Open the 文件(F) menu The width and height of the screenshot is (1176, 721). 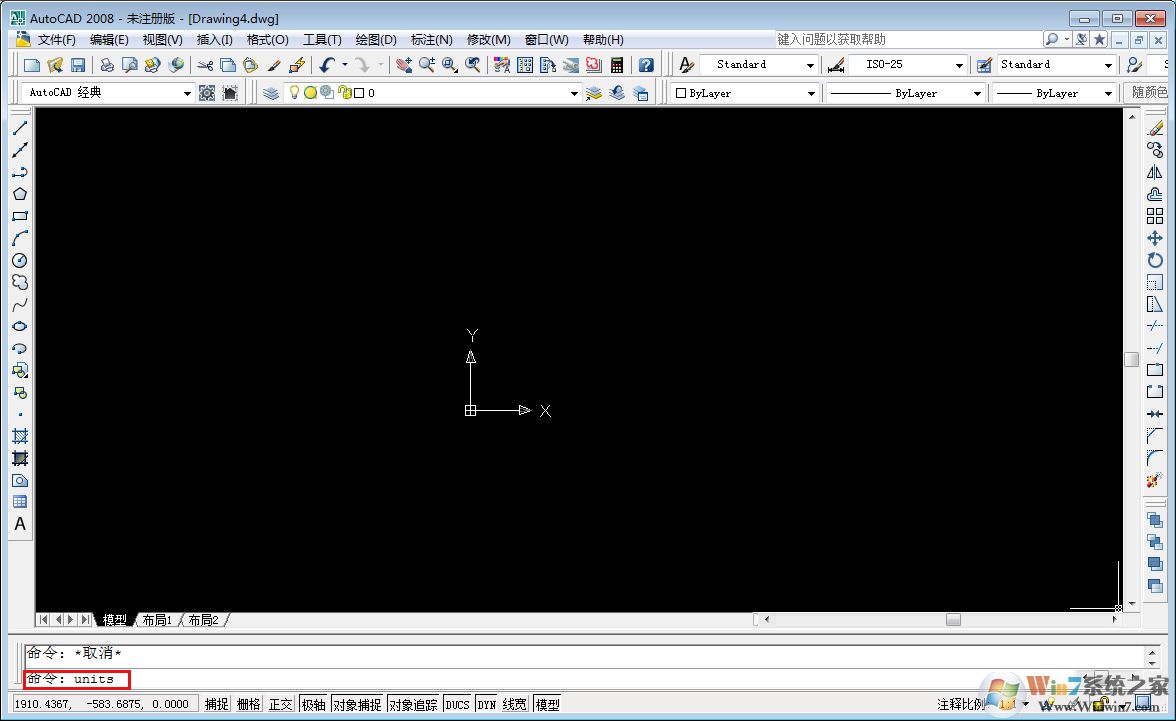(57, 40)
